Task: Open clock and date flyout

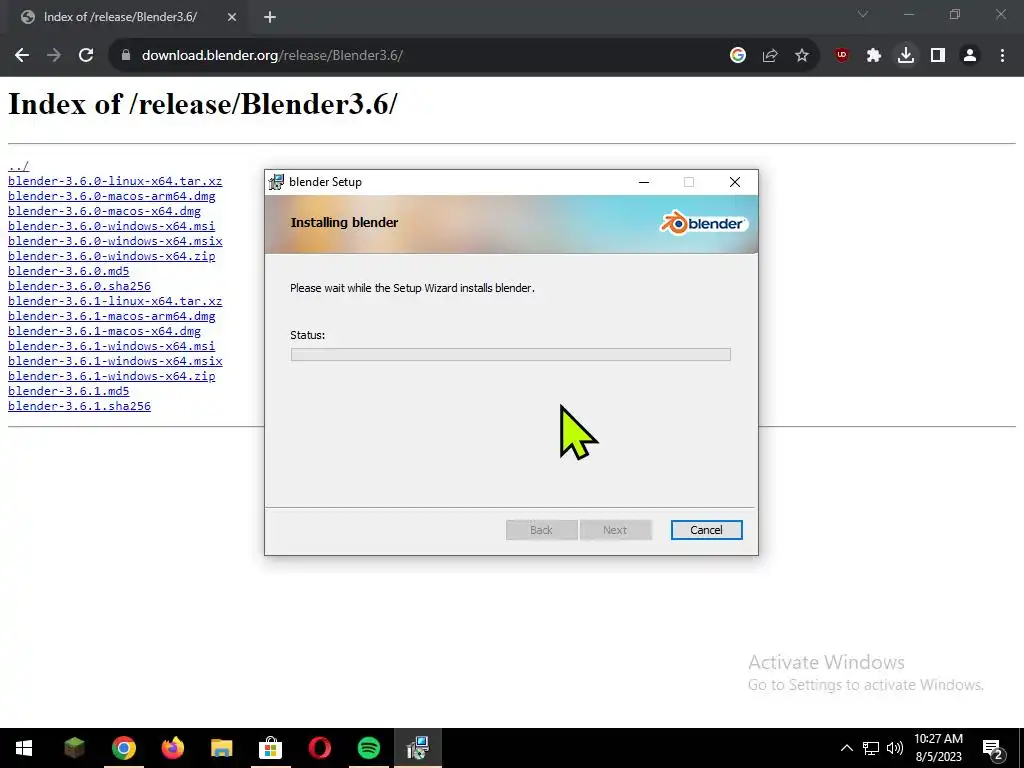Action: click(x=938, y=748)
